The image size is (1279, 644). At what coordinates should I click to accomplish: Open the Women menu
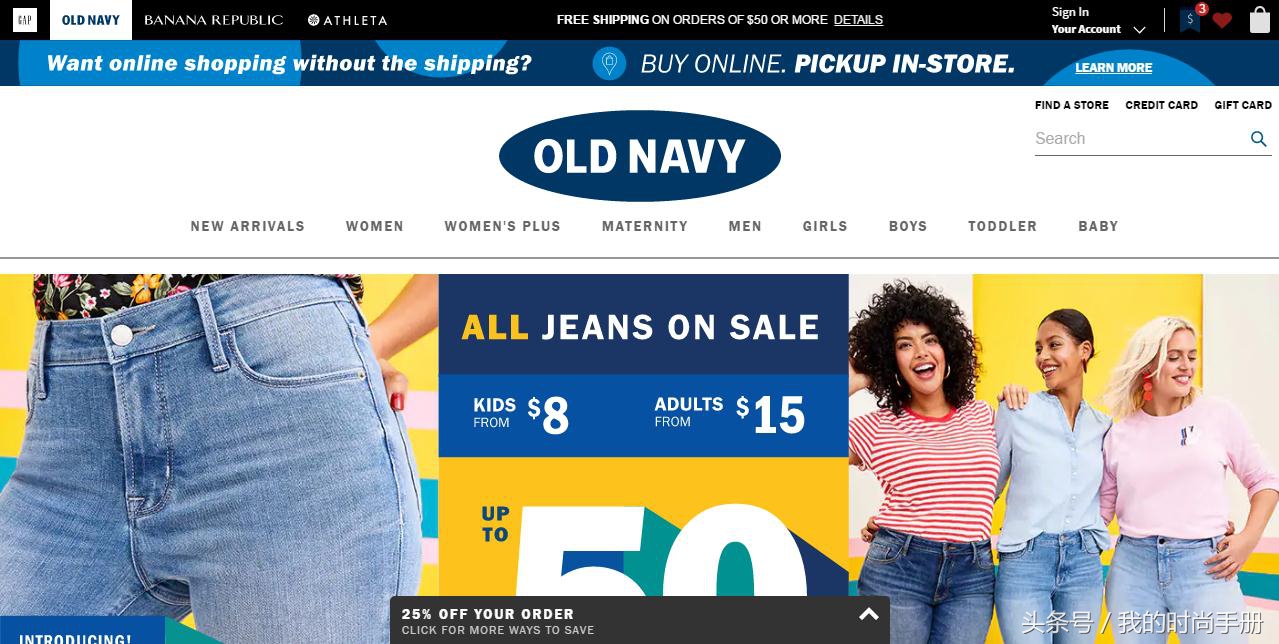pos(375,226)
